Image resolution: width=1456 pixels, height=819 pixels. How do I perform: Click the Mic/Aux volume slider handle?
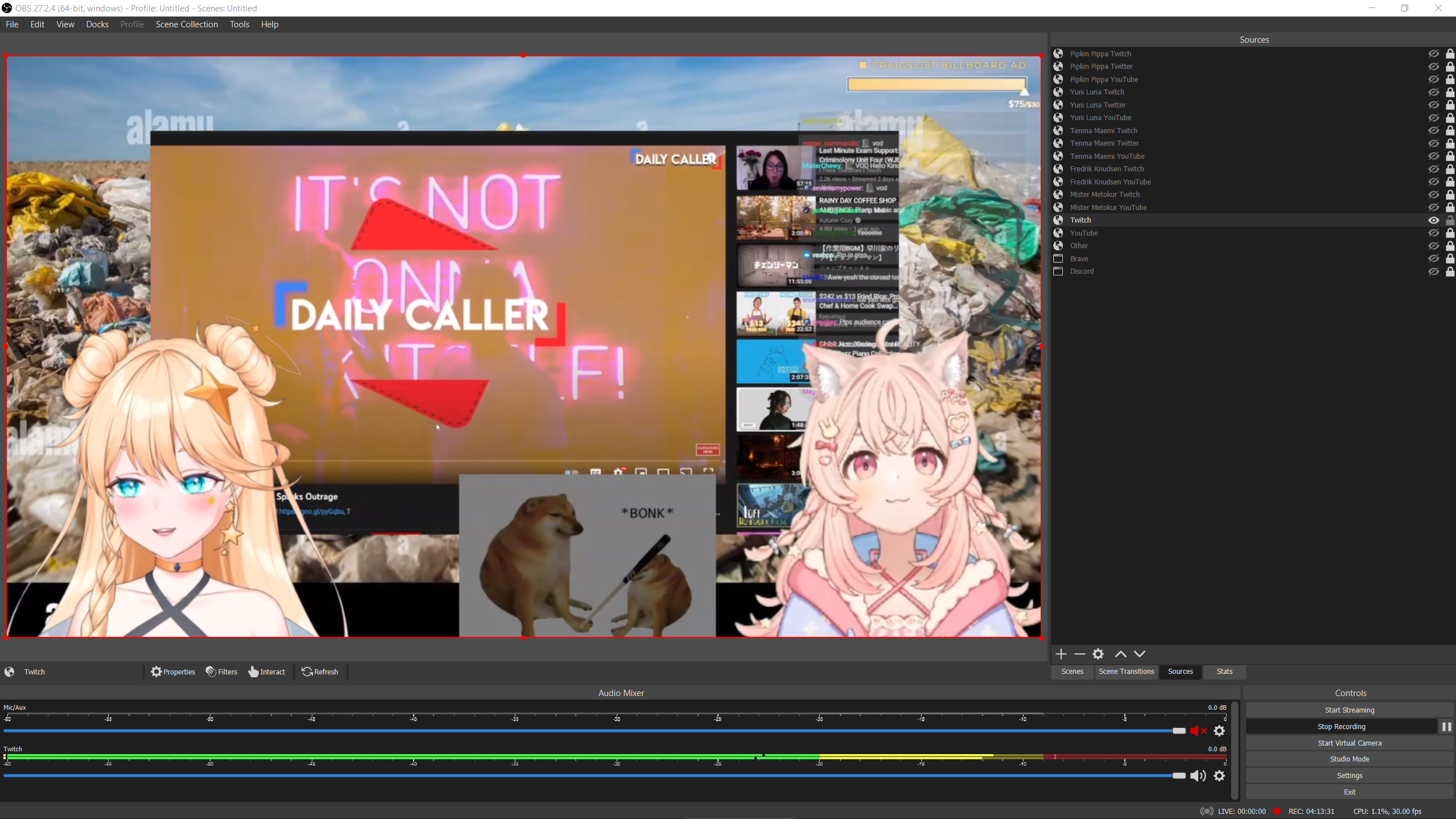tap(1179, 731)
